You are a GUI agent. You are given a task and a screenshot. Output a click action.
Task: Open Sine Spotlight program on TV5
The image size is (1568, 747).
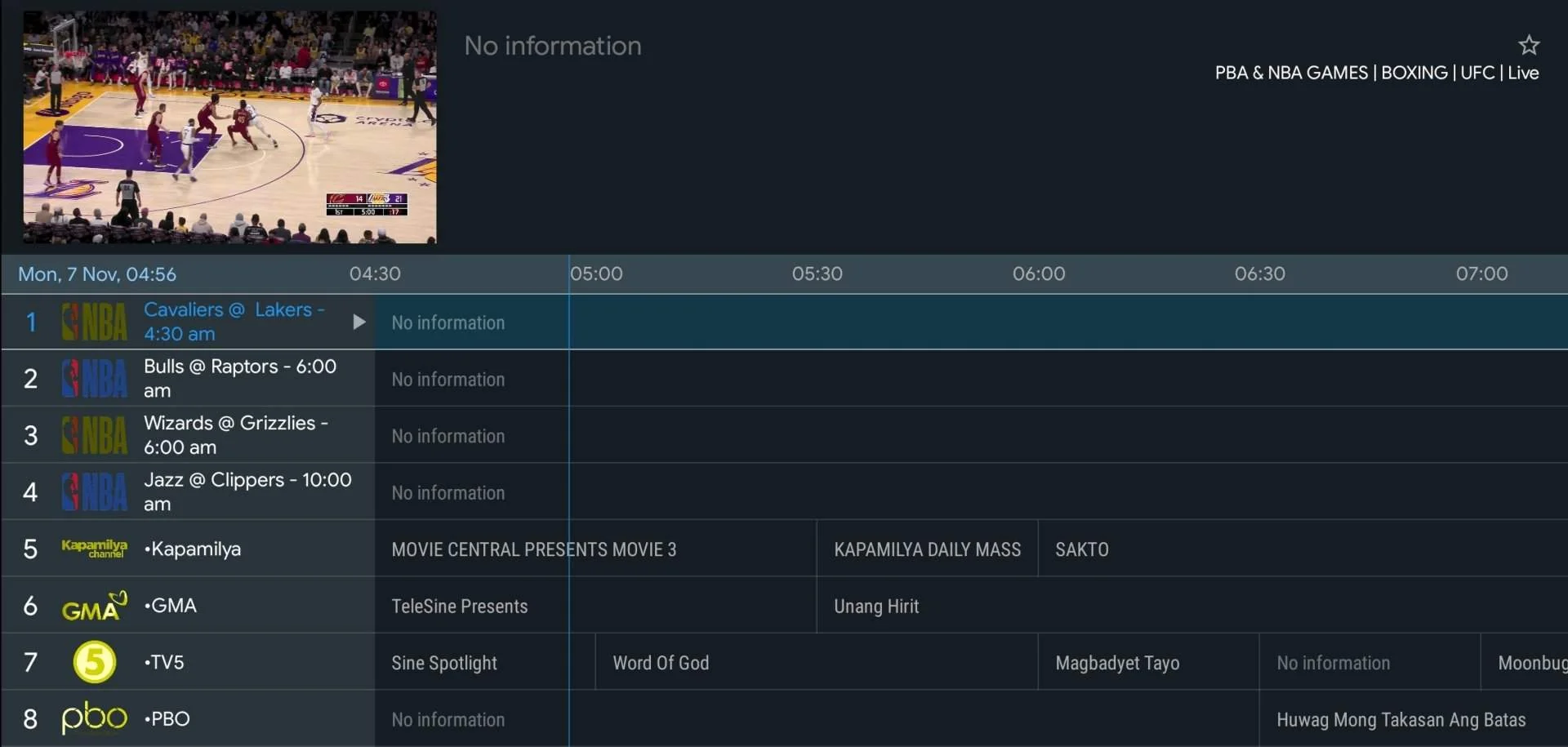(485, 662)
